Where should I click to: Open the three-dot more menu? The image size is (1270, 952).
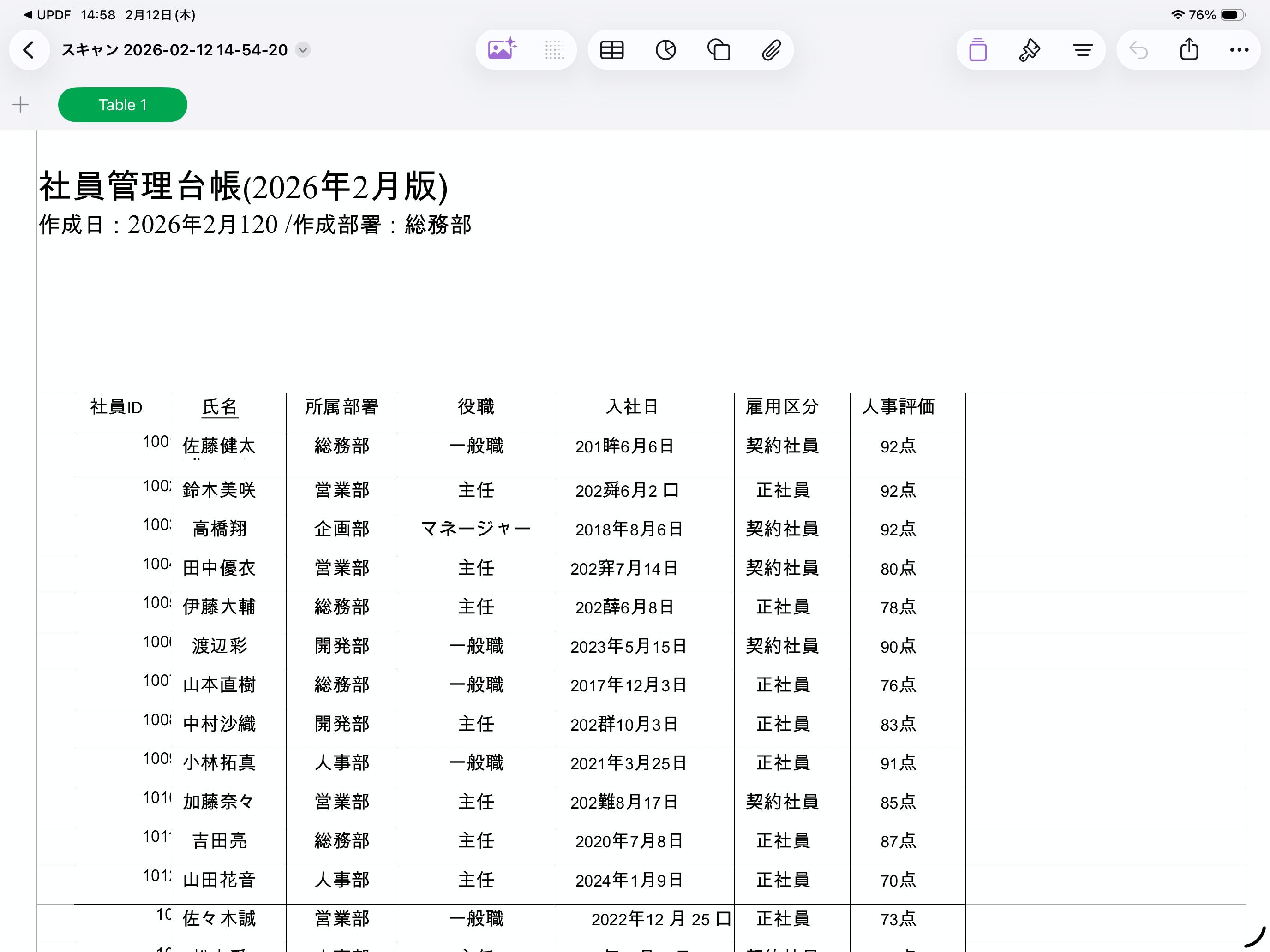[x=1239, y=50]
